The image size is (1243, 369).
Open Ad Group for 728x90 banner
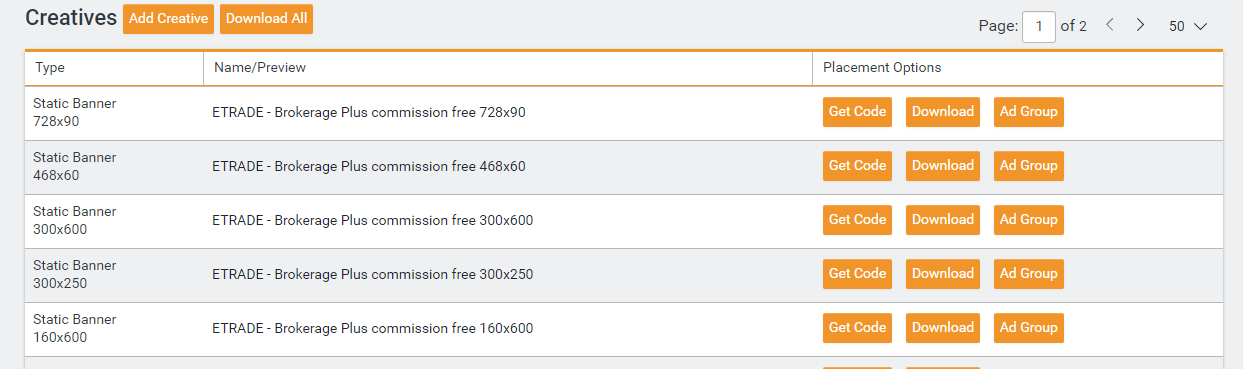point(1029,112)
